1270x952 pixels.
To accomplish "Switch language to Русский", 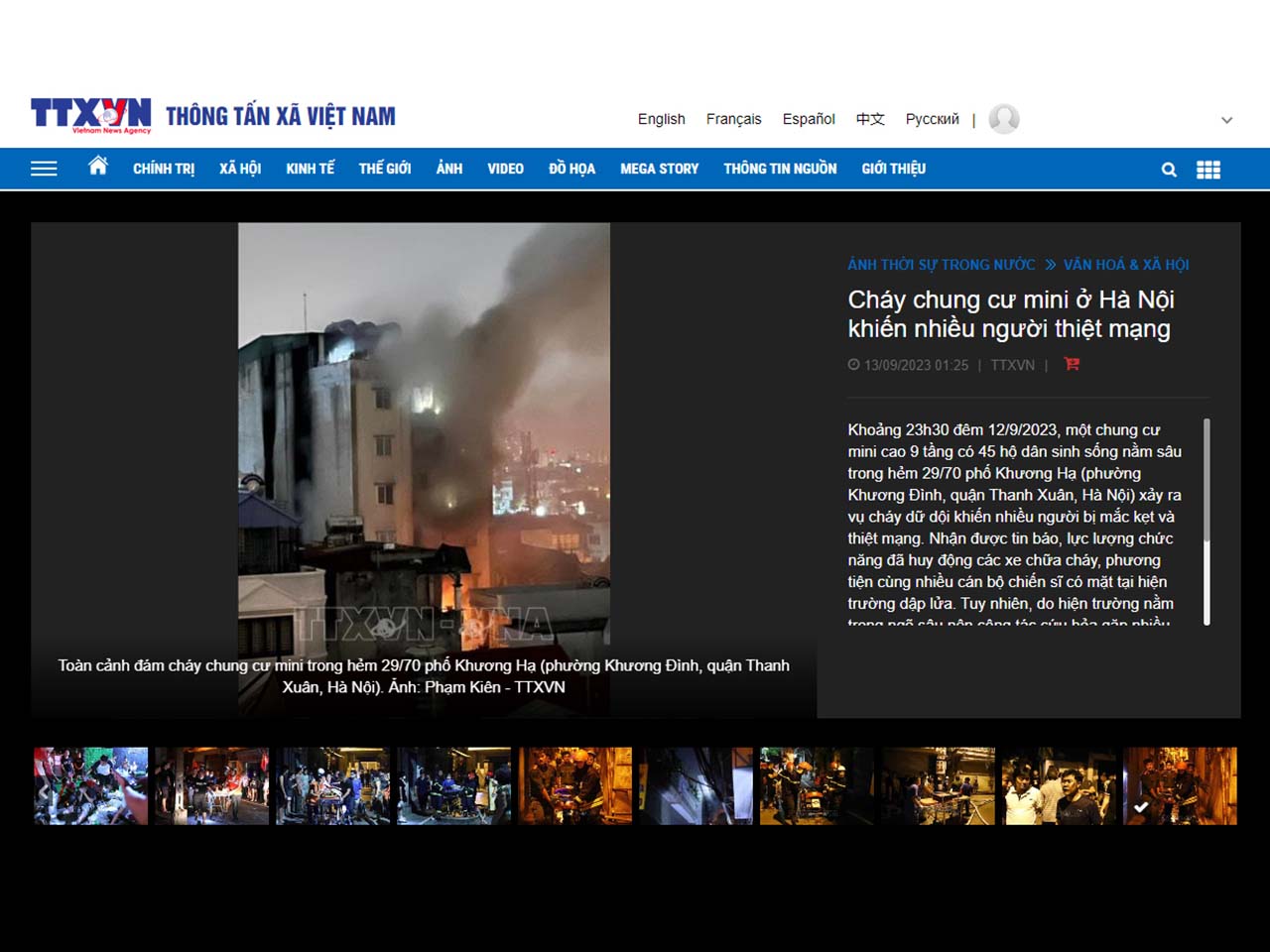I will click(x=932, y=119).
